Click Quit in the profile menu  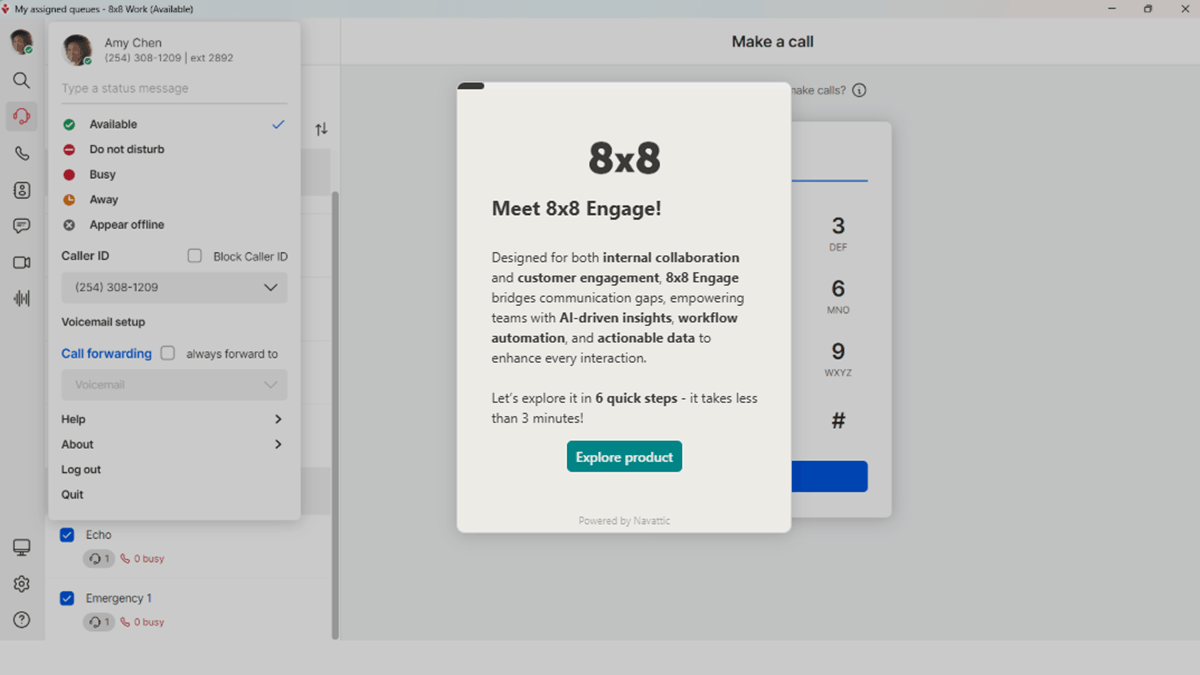pyautogui.click(x=71, y=494)
